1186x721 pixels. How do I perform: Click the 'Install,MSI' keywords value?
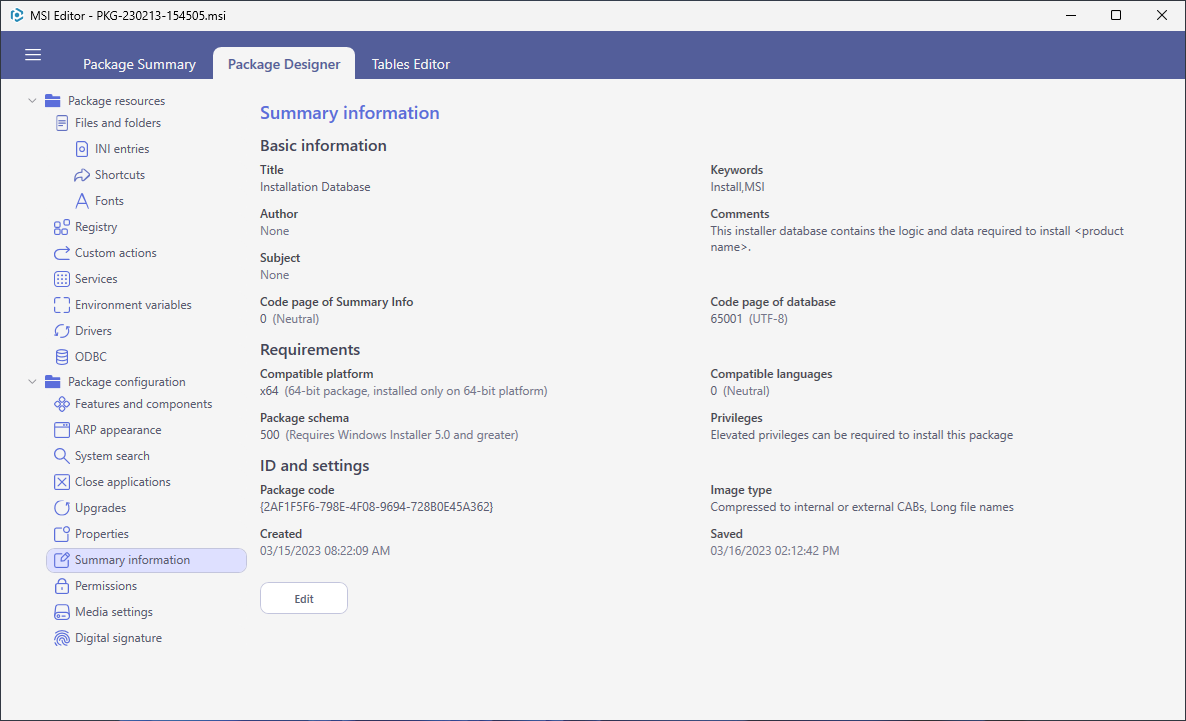737,187
